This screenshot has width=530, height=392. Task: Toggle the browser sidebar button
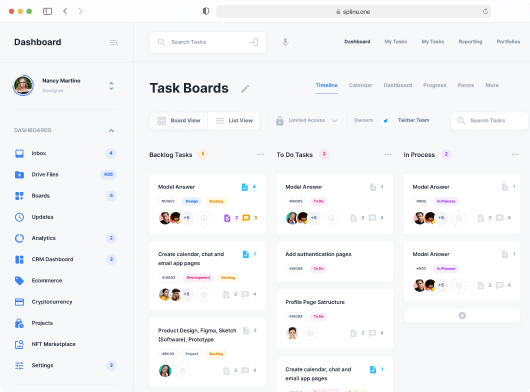click(48, 11)
